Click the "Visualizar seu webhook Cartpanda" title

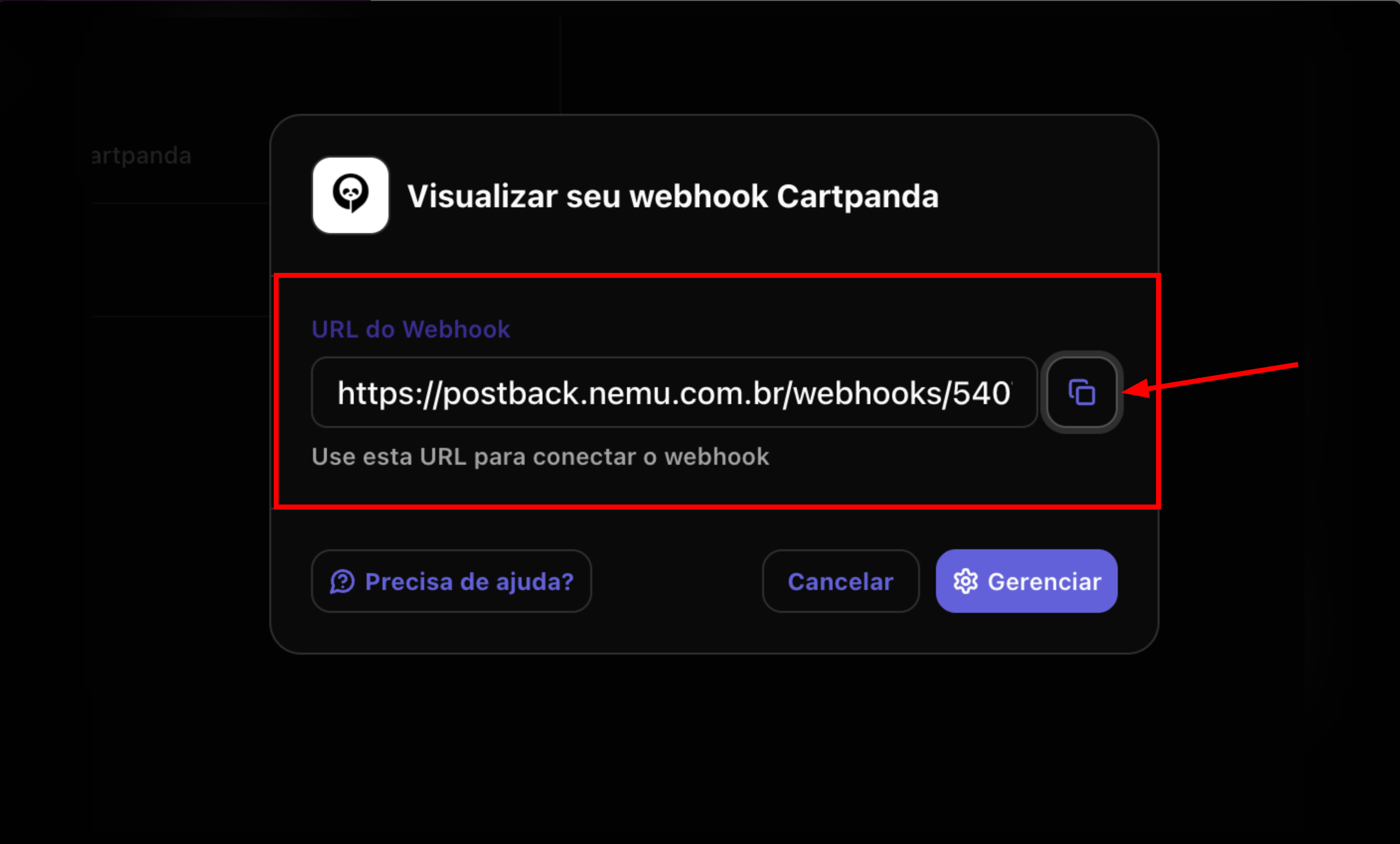point(673,197)
